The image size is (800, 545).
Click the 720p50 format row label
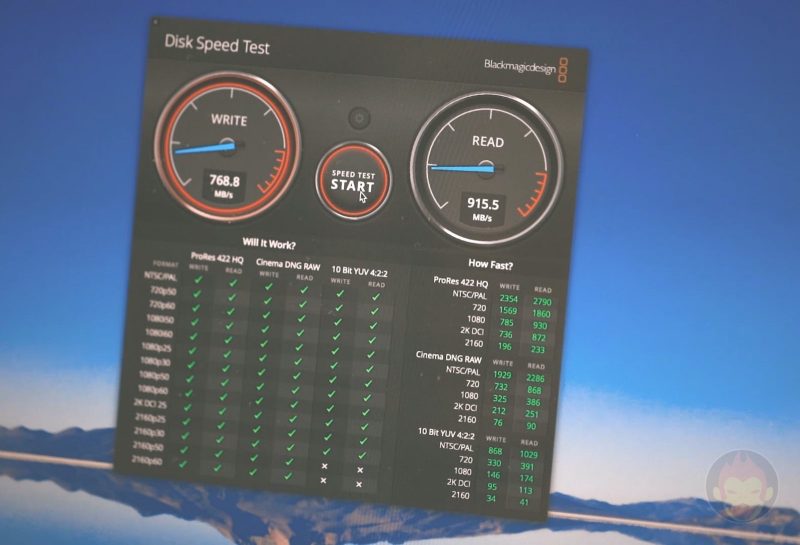pos(163,291)
